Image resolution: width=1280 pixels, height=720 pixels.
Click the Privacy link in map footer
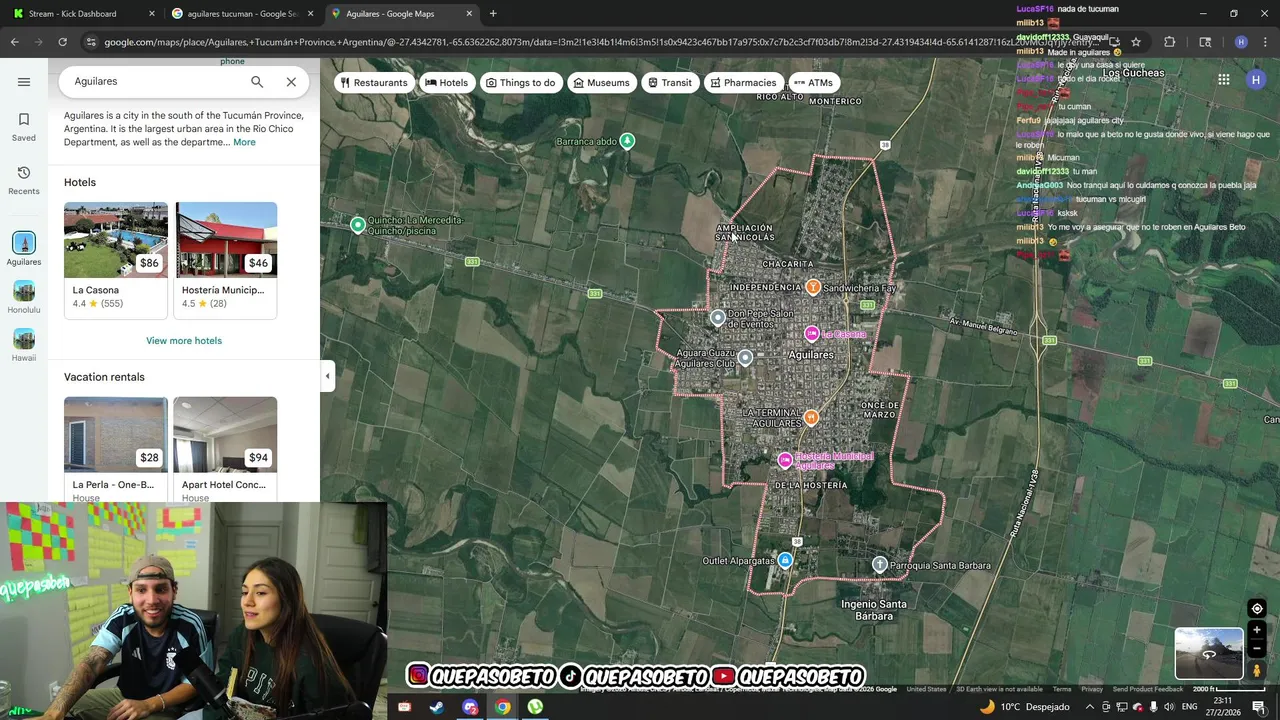pos(1092,689)
